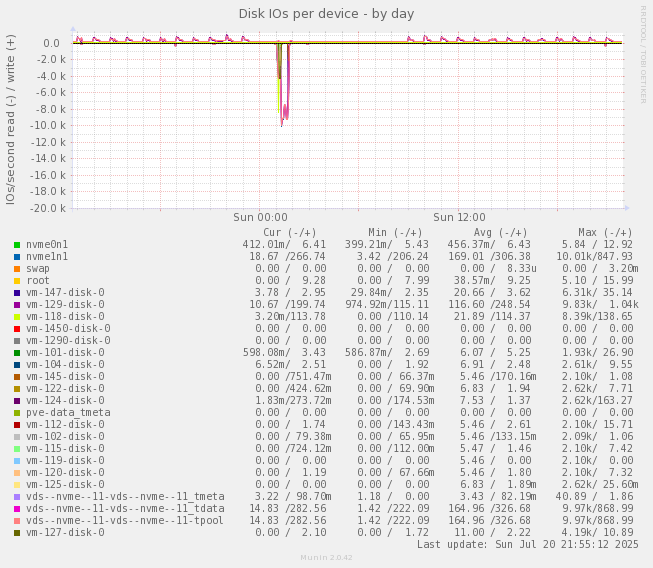Click the green nvme0n1 legend swatch
The image size is (653, 568).
coord(17,245)
